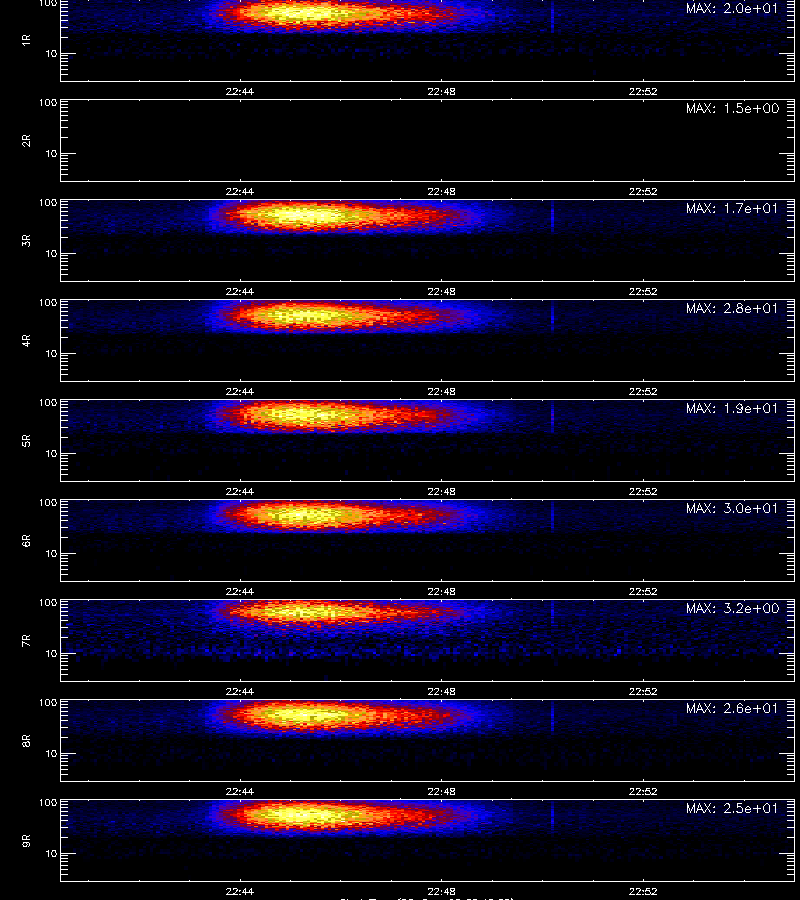Click the 100 y-axis value of panel 9R
Screen dimensions: 800x900
point(48,802)
